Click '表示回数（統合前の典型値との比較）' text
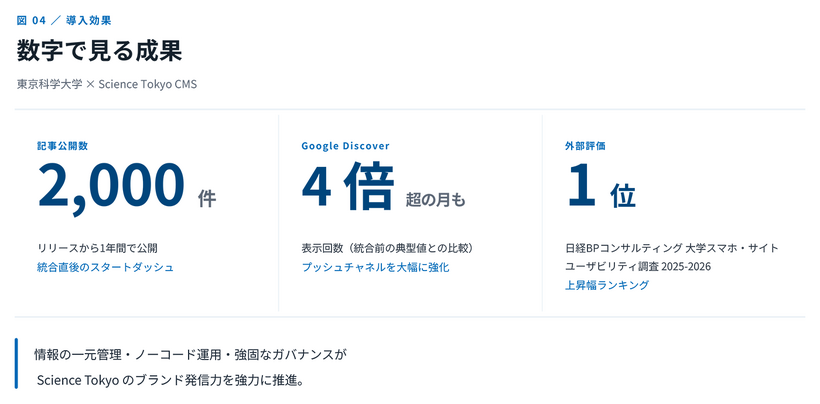 pyautogui.click(x=390, y=248)
